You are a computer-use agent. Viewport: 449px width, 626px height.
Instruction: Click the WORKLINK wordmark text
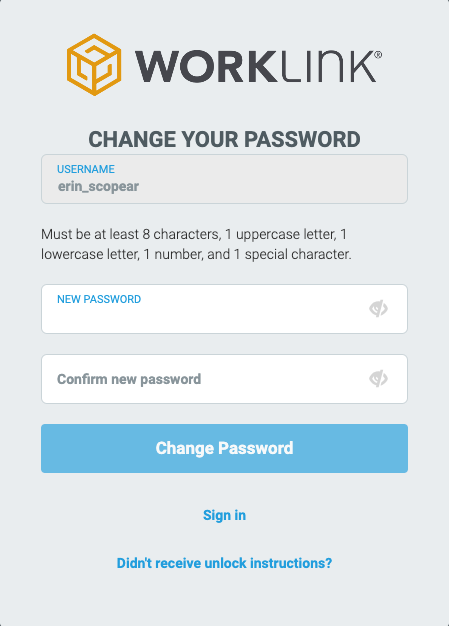pos(258,67)
